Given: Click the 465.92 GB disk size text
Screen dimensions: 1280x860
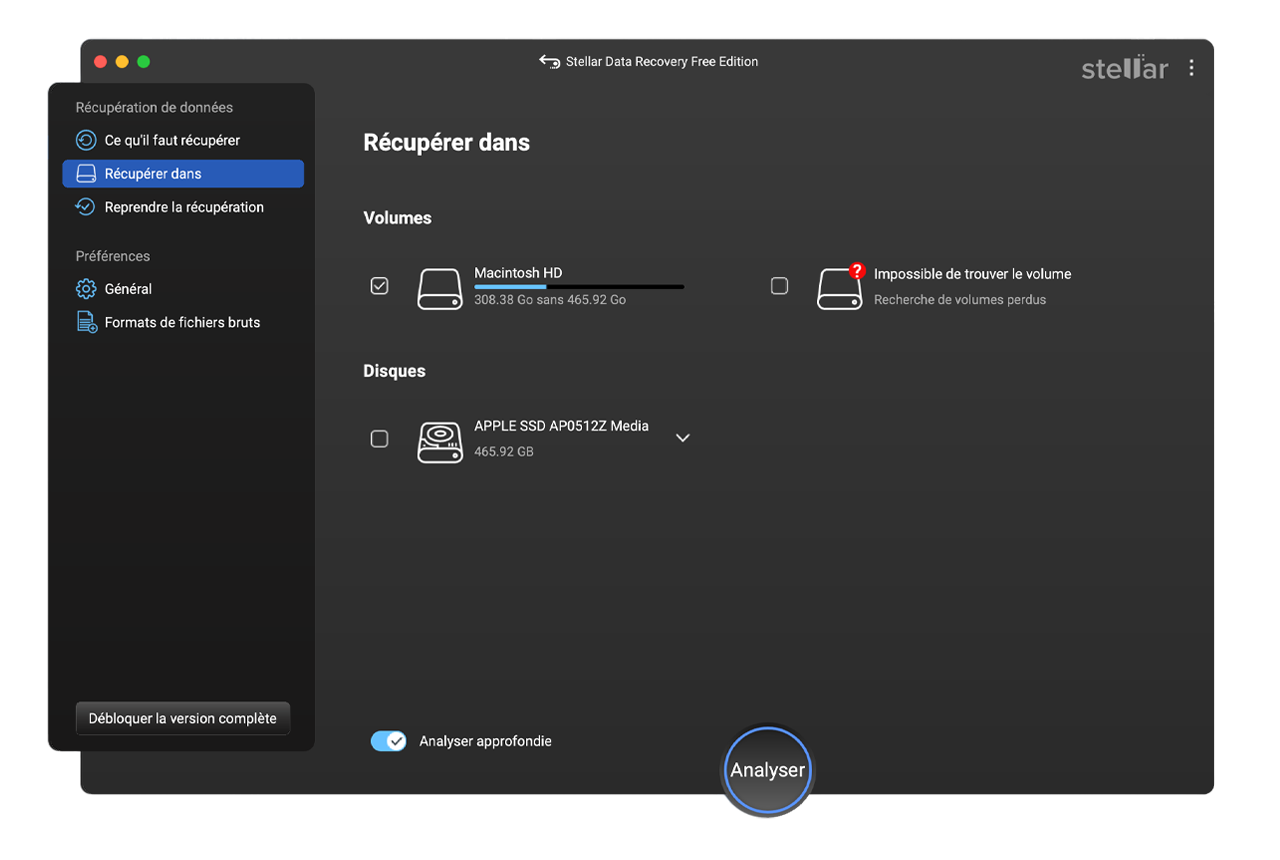Looking at the screenshot, I should [504, 452].
